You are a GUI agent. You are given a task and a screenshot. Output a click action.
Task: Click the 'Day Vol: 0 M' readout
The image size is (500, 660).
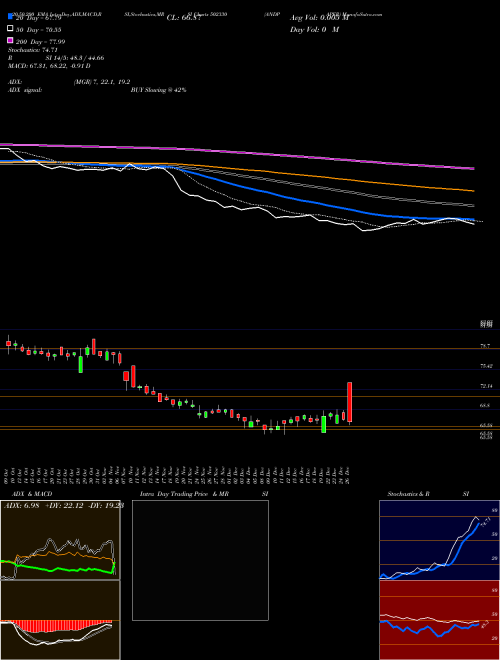coord(314,29)
